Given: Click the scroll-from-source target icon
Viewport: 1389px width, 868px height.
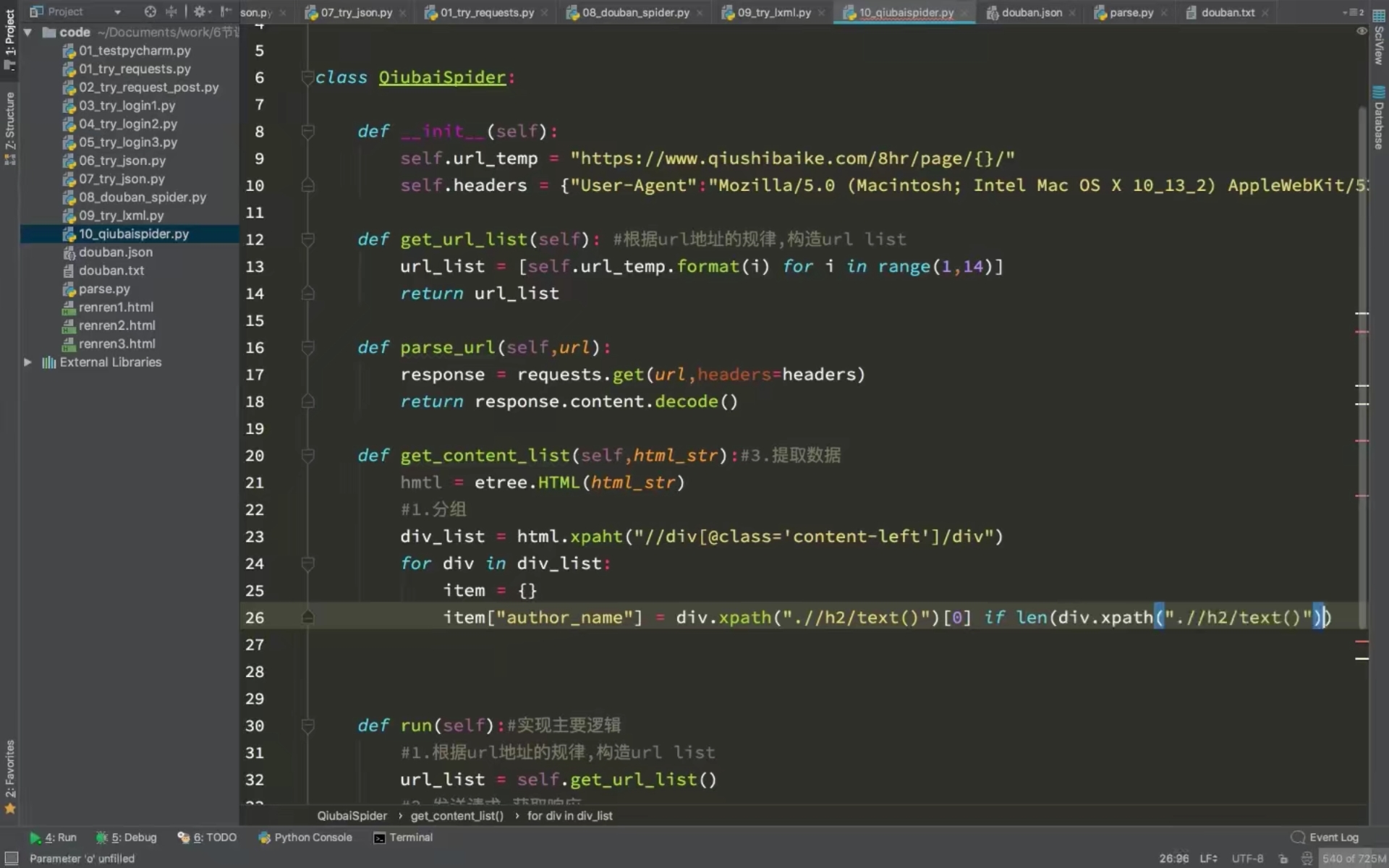Looking at the screenshot, I should (x=150, y=12).
